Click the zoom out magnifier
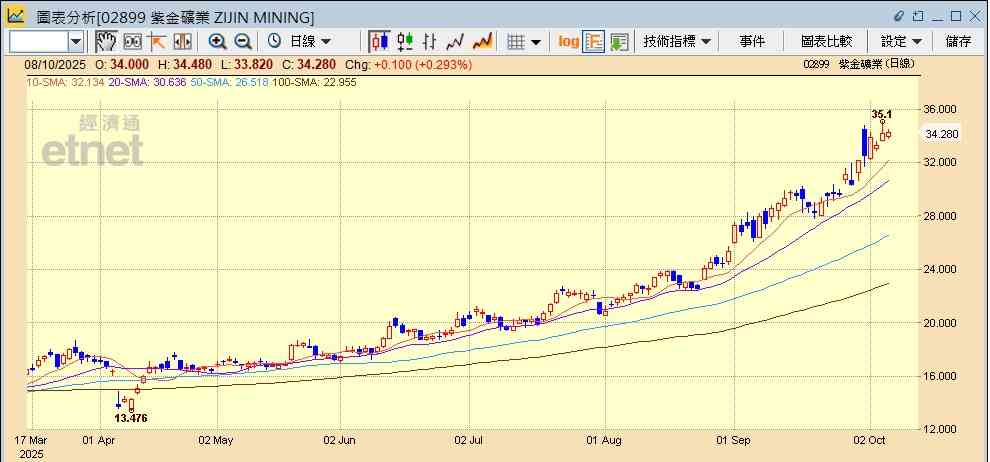The width and height of the screenshot is (990, 462). pyautogui.click(x=242, y=41)
